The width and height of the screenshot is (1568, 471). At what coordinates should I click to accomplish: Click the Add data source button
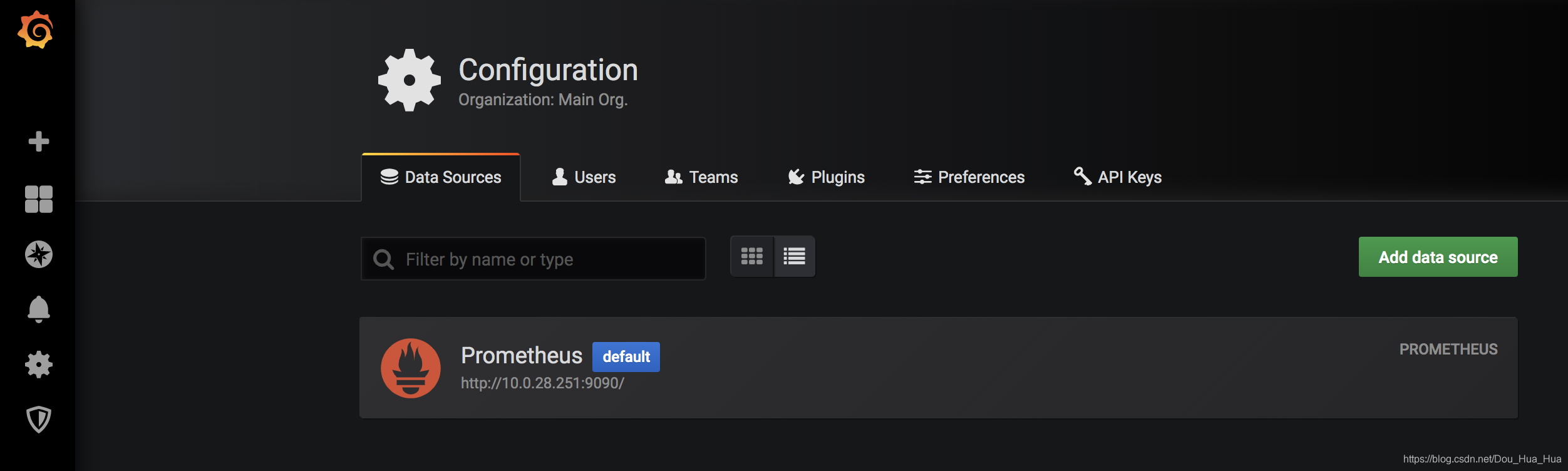point(1438,257)
